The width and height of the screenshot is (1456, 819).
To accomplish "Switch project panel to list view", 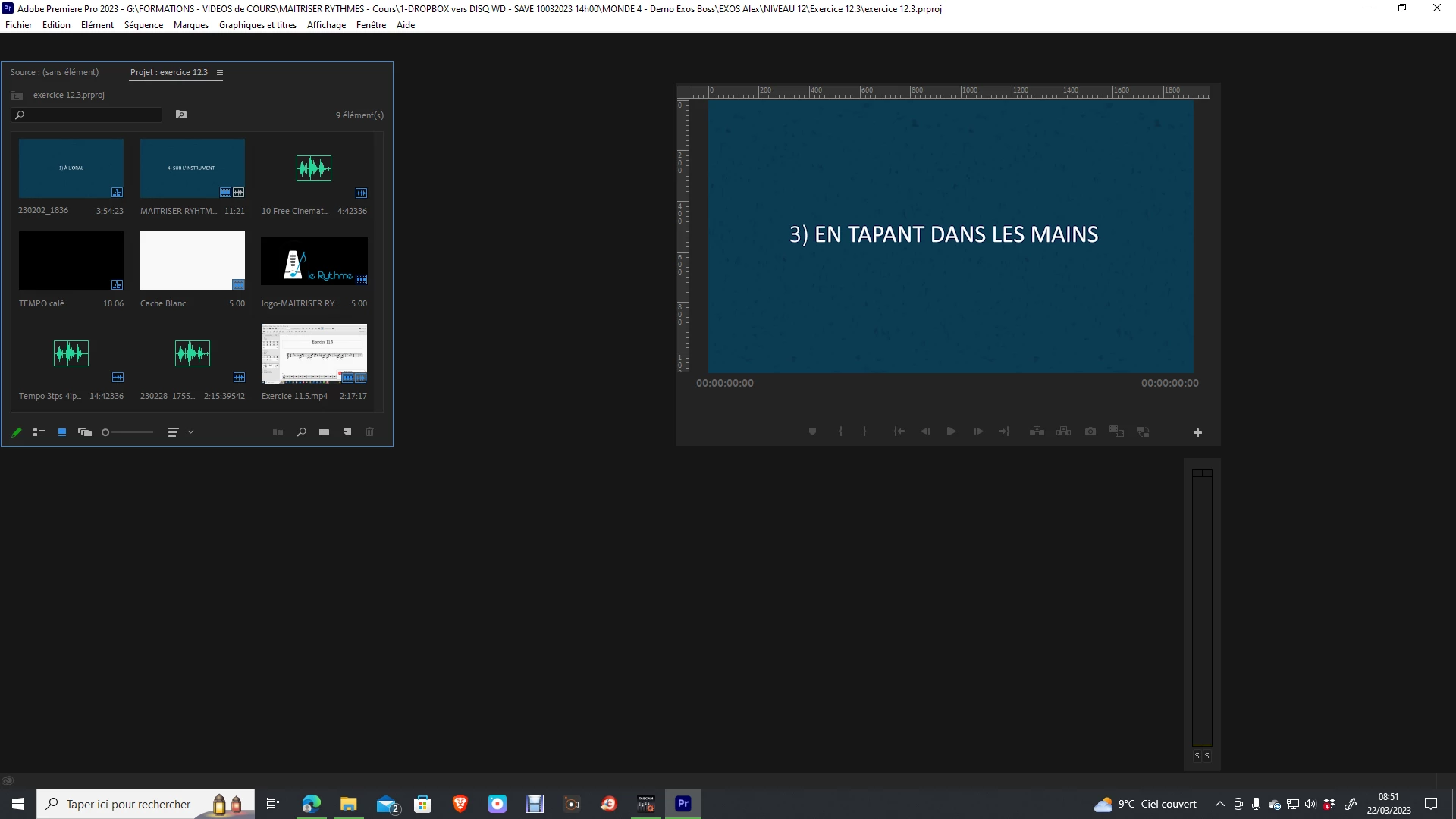I will [39, 432].
